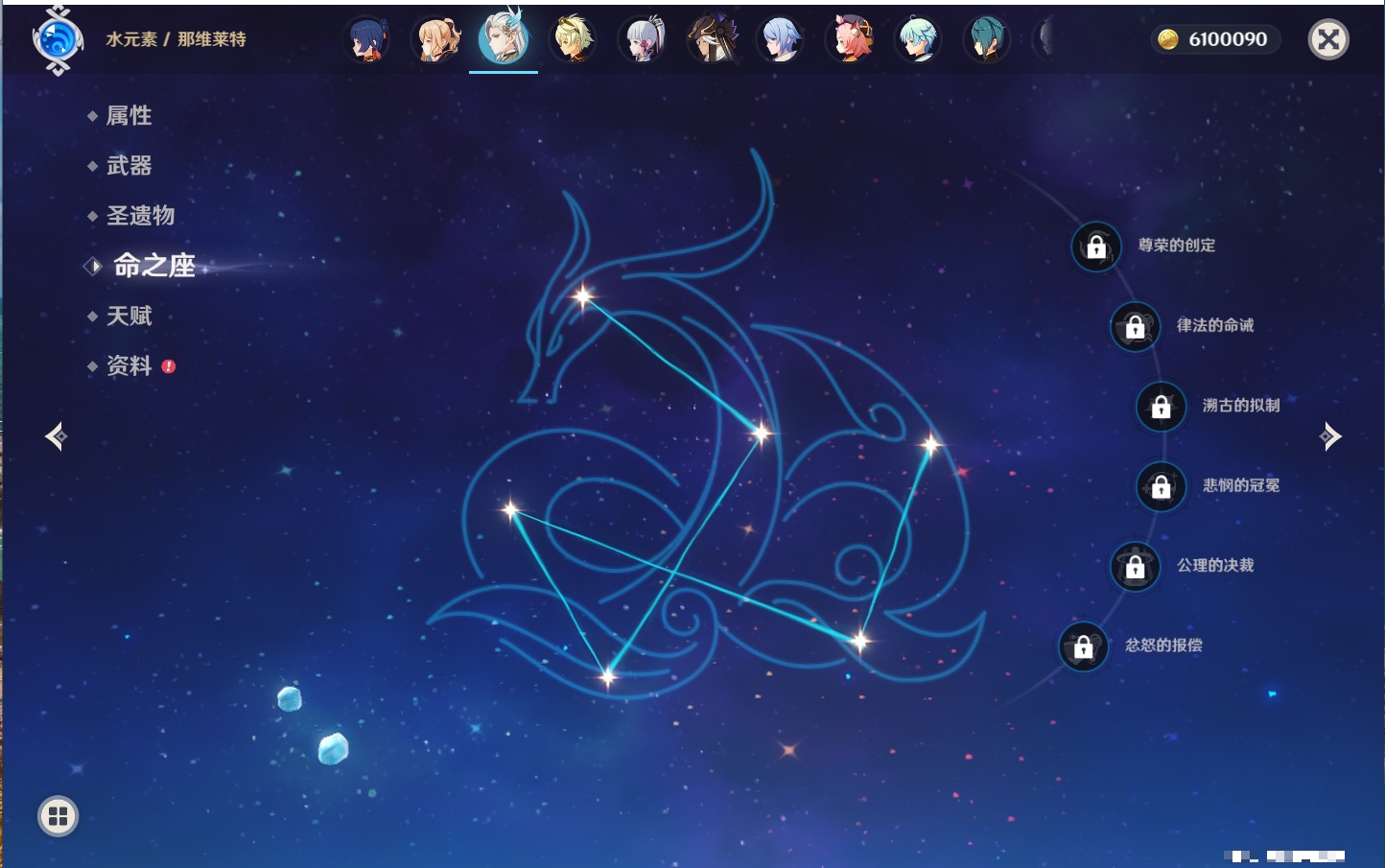Switch to previous character with left arrow
The height and width of the screenshot is (868, 1385).
56,436
